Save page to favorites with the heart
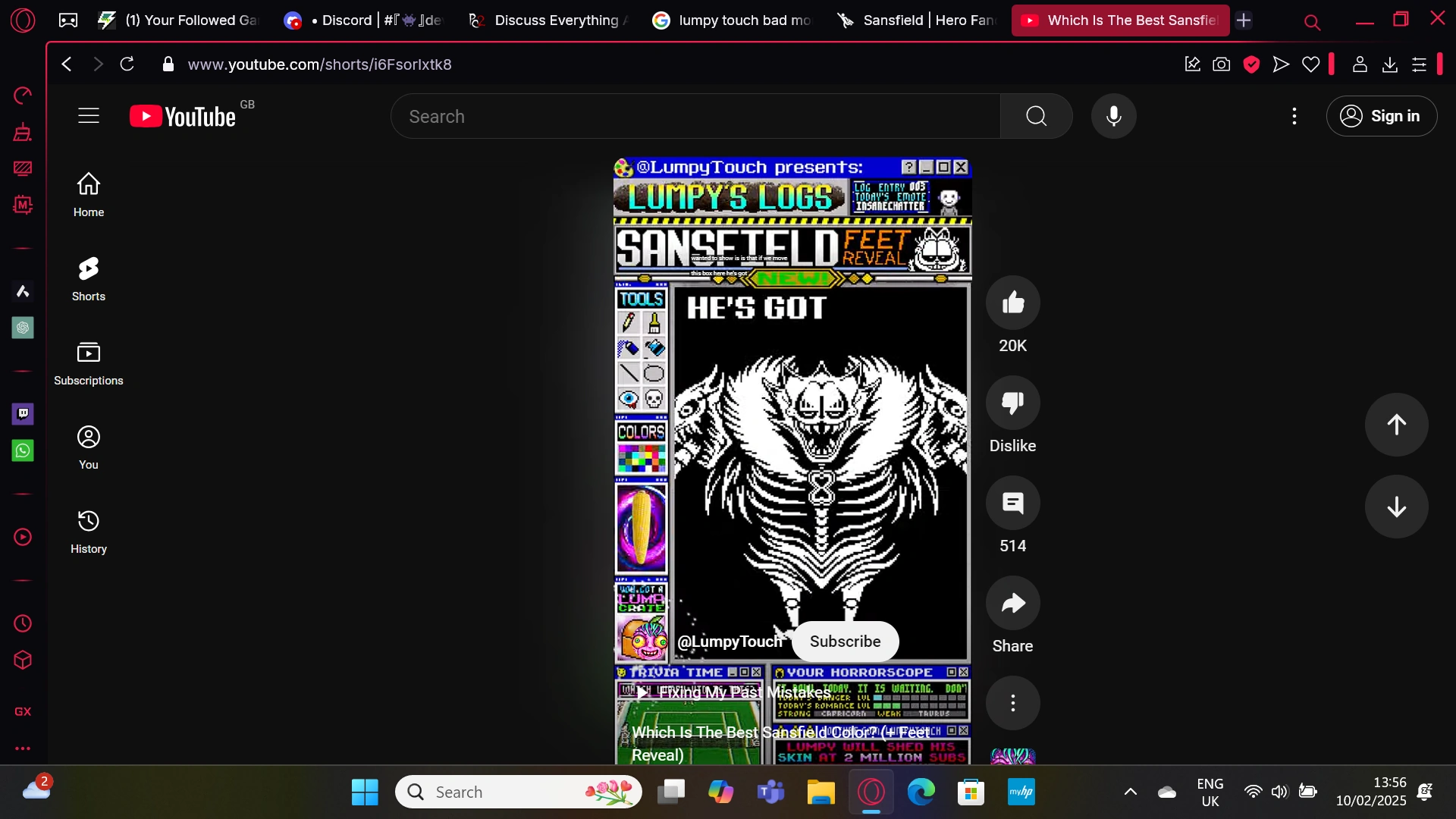 (1311, 64)
